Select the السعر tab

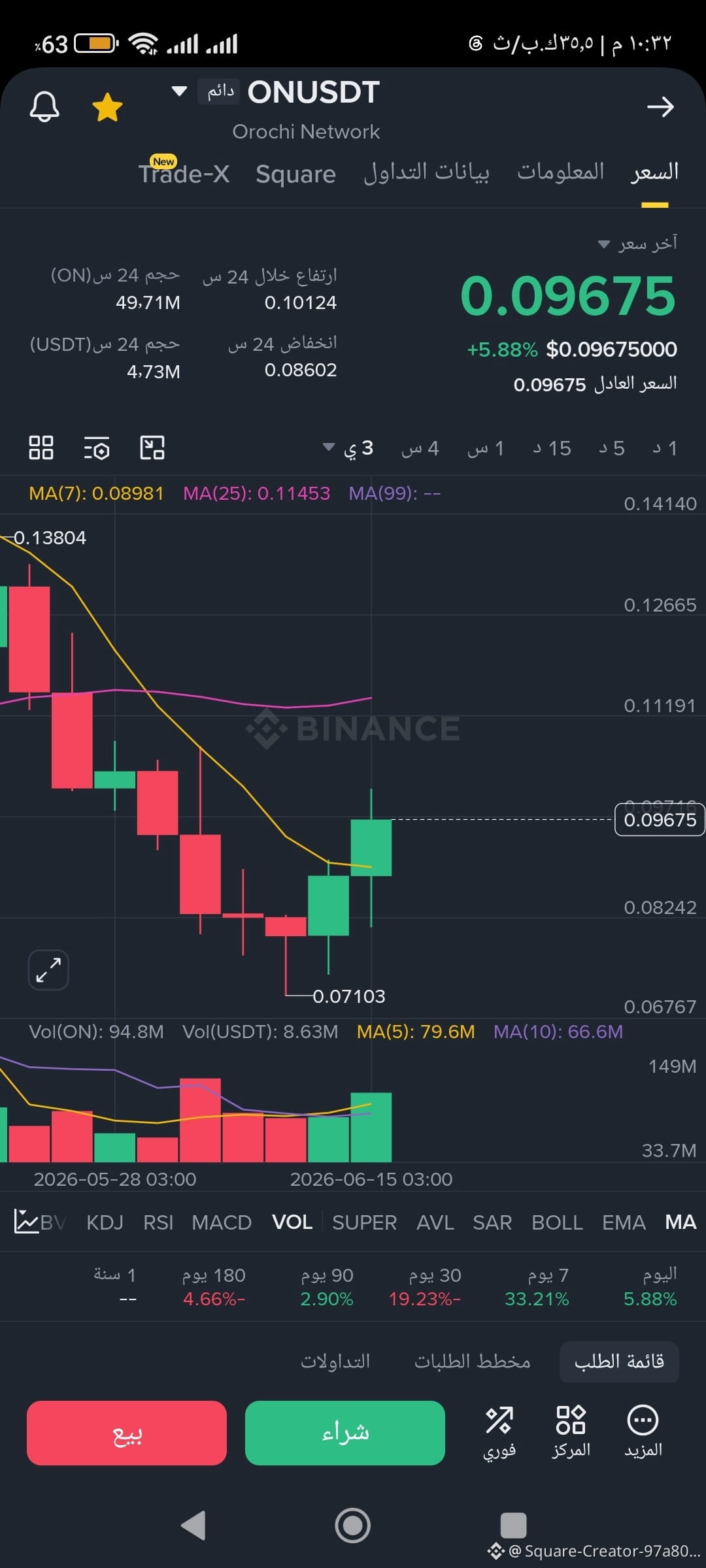click(654, 172)
